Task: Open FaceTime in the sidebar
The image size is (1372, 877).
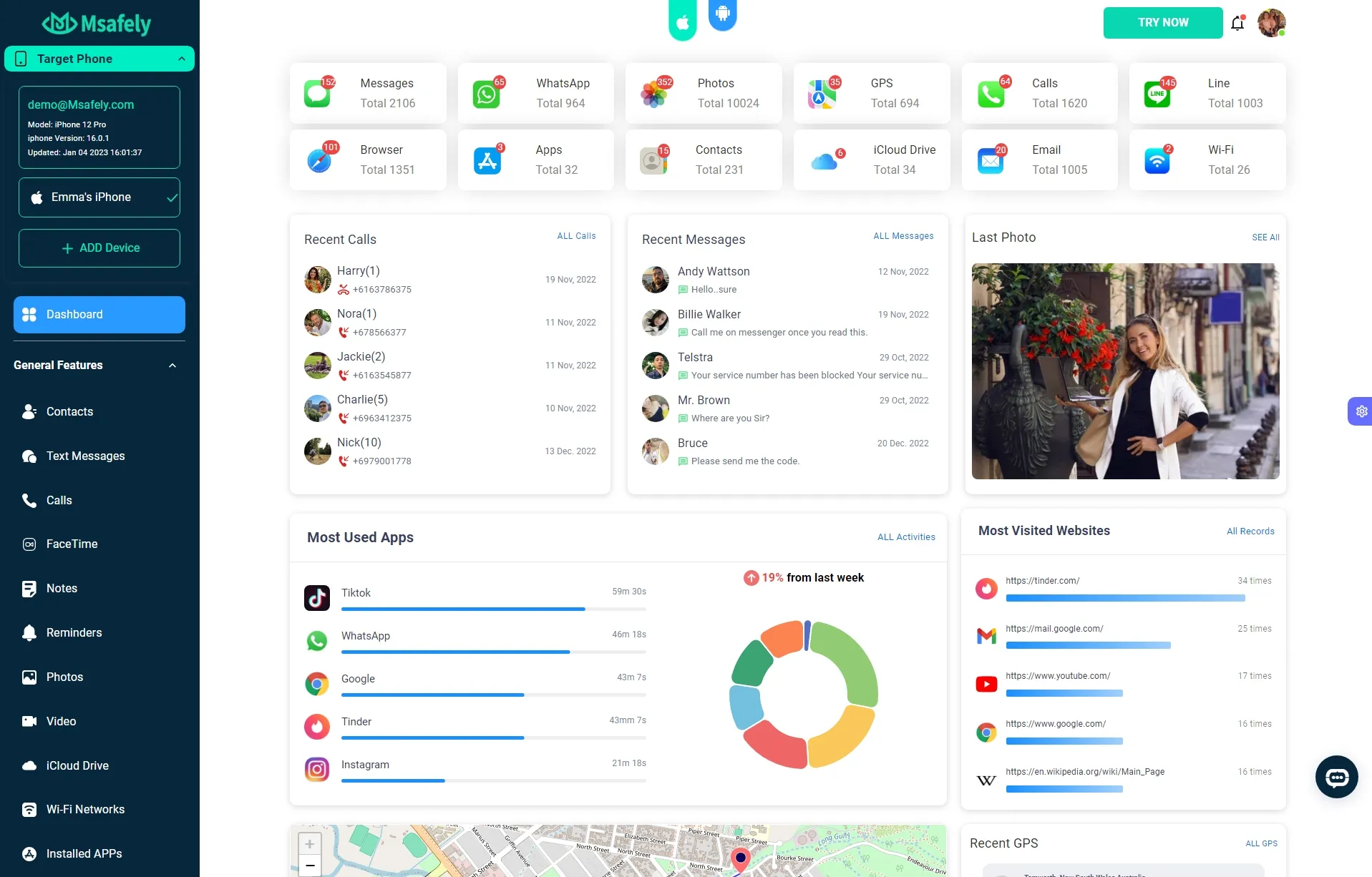Action: point(72,544)
